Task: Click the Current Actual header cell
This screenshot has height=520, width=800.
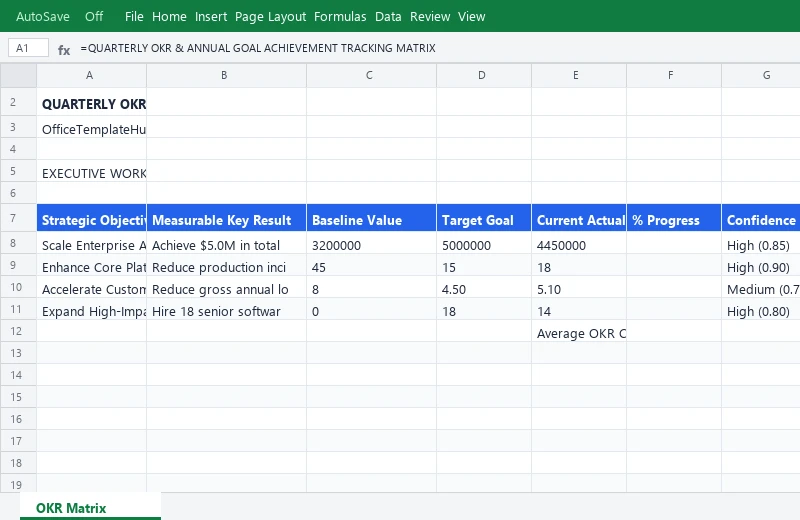Action: coord(579,218)
